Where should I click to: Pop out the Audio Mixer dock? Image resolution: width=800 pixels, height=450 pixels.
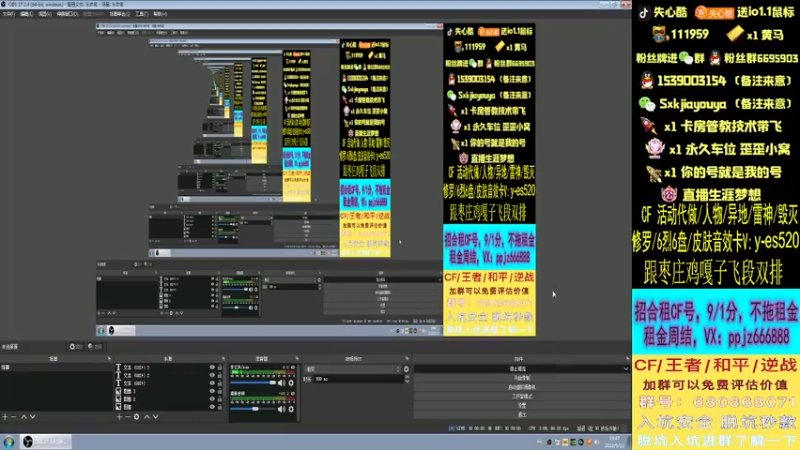297,359
